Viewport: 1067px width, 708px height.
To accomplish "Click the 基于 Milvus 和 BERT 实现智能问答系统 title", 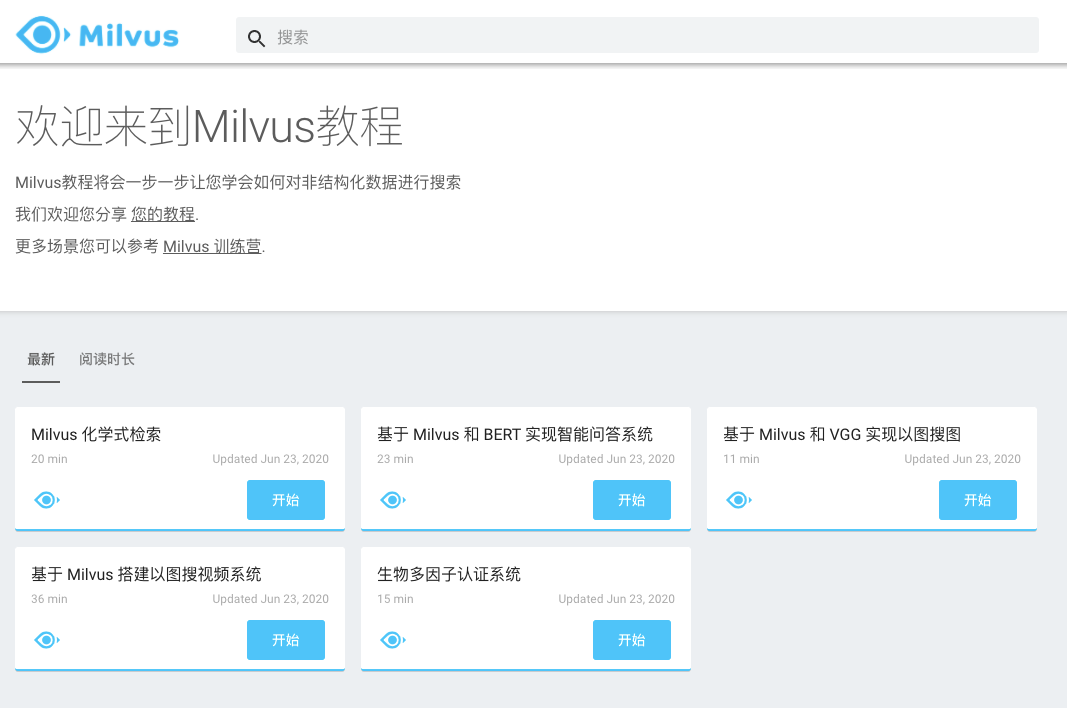I will point(516,434).
